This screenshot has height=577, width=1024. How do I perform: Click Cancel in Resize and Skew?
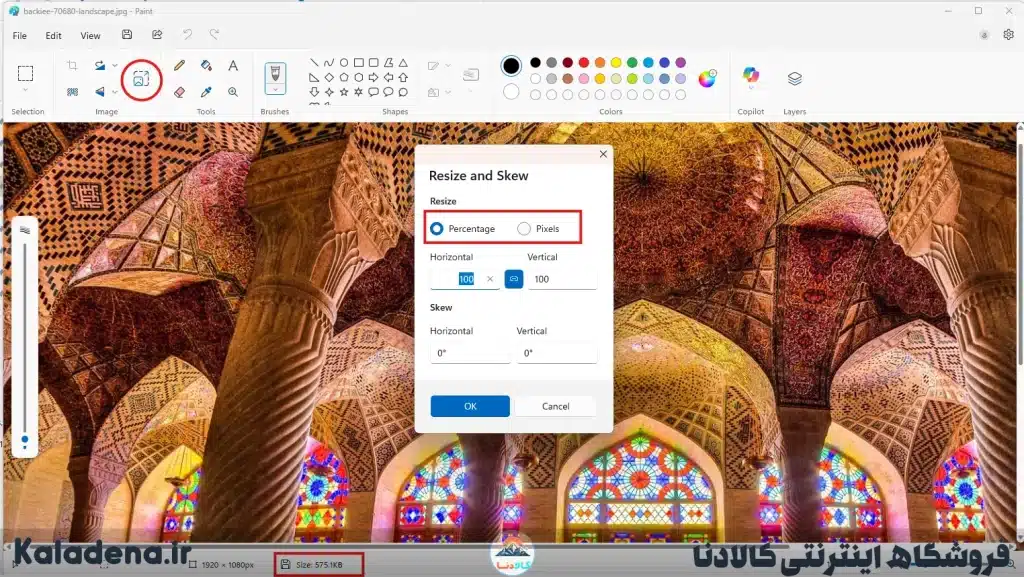[x=556, y=406]
